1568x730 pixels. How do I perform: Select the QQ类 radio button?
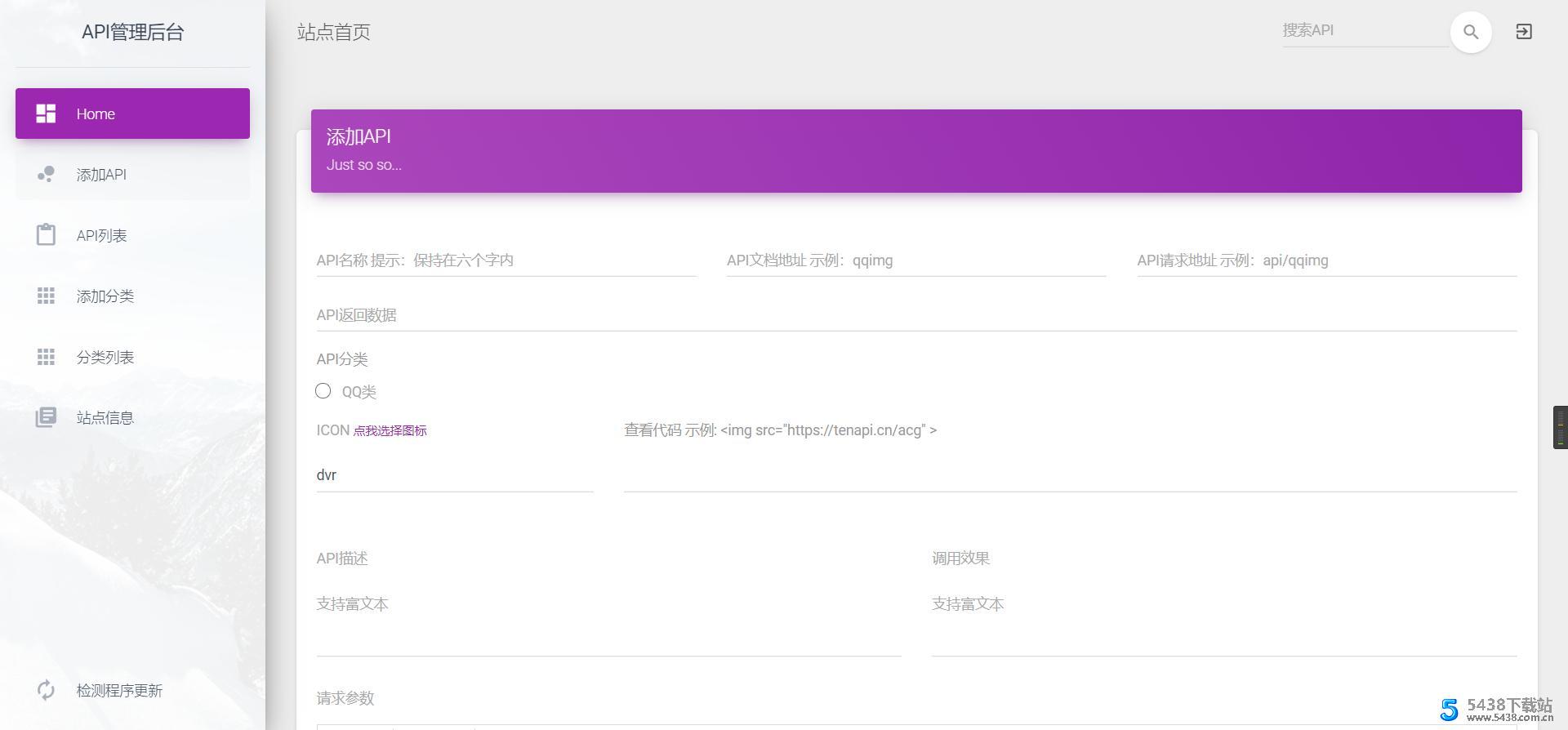(323, 391)
